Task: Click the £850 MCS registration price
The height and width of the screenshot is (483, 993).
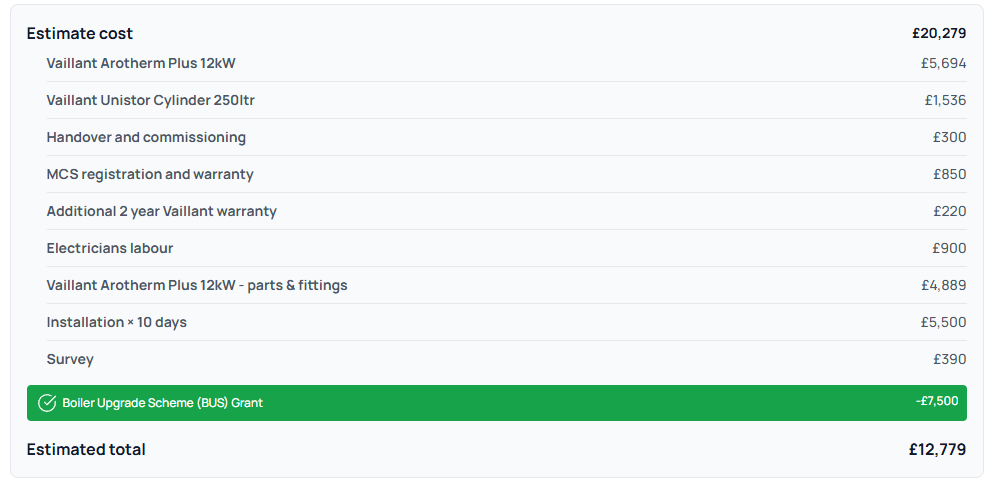Action: (x=949, y=174)
